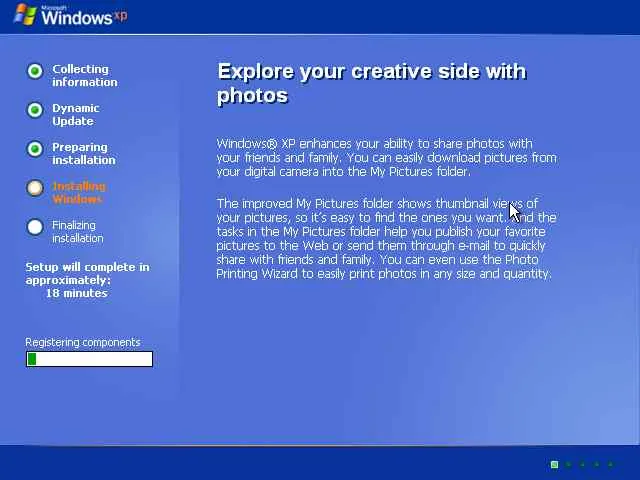Click the Installing Windows step indicator
Viewport: 640px width, 480px height.
click(x=35, y=188)
